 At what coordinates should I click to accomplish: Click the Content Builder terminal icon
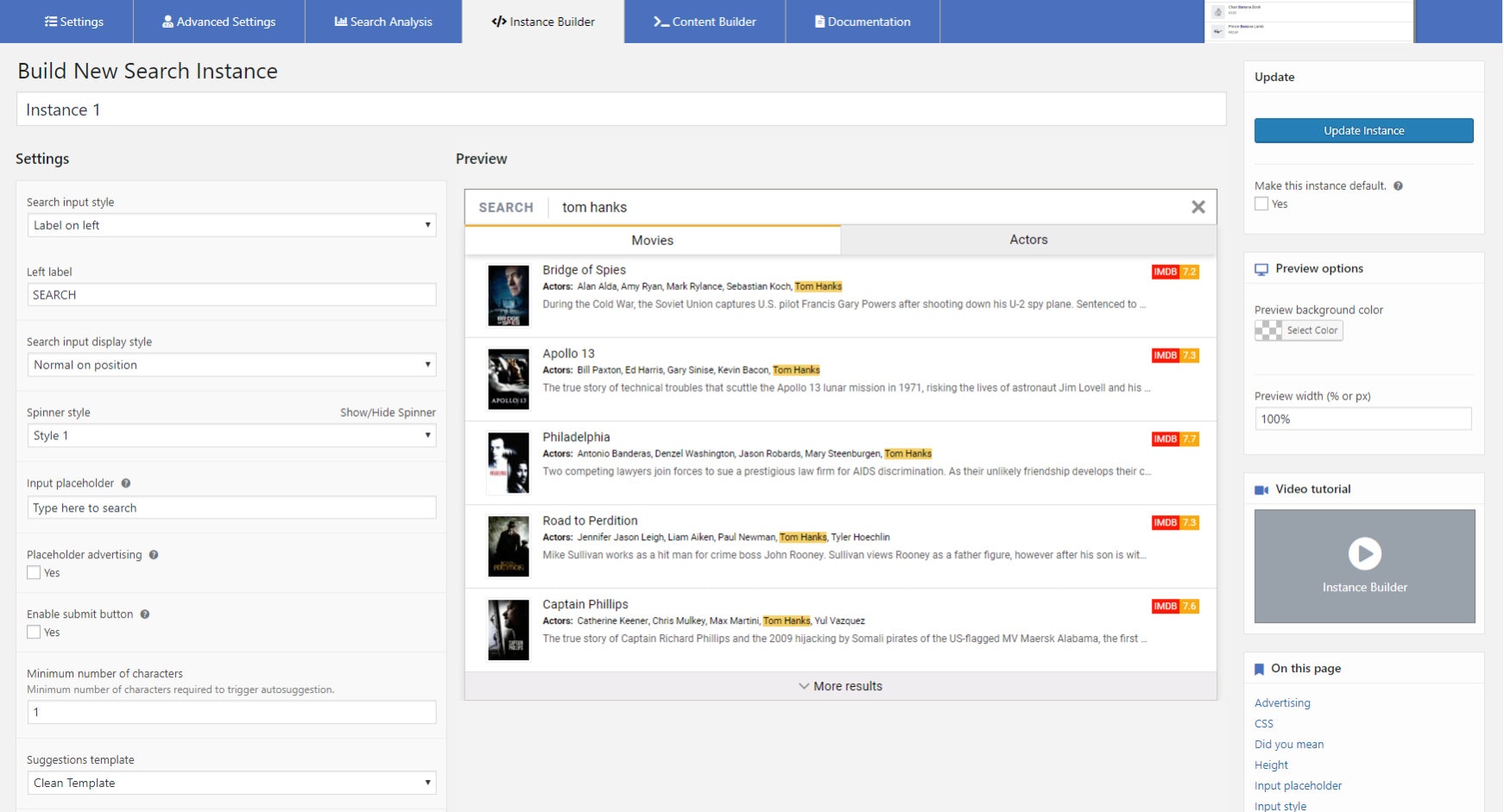click(659, 22)
